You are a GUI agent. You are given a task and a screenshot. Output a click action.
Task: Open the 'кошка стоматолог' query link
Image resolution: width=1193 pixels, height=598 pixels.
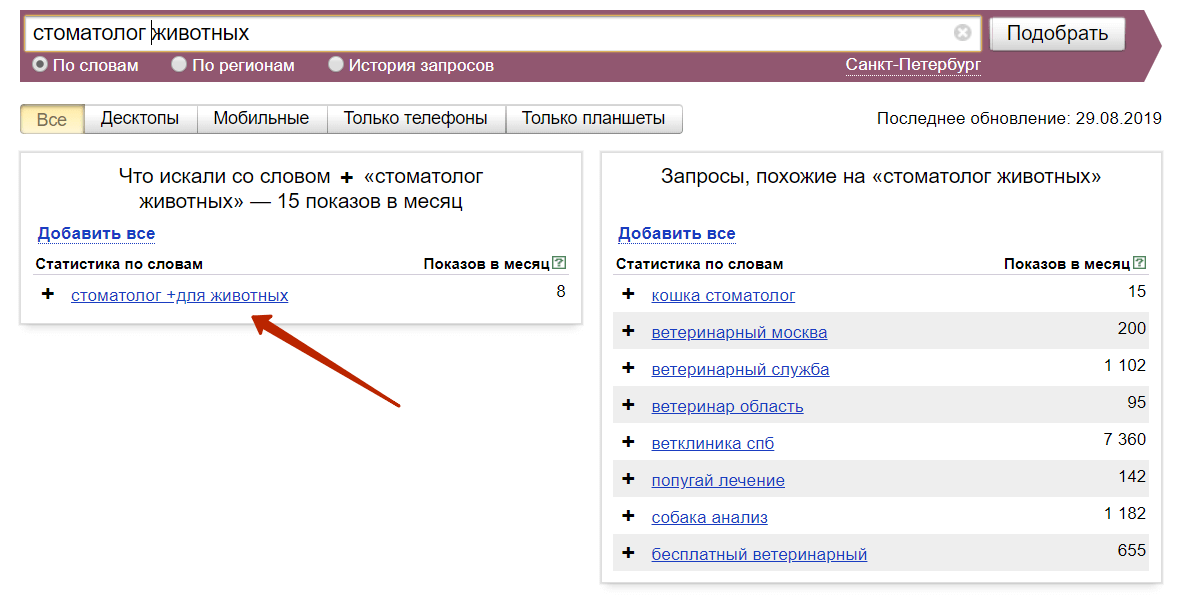point(723,295)
